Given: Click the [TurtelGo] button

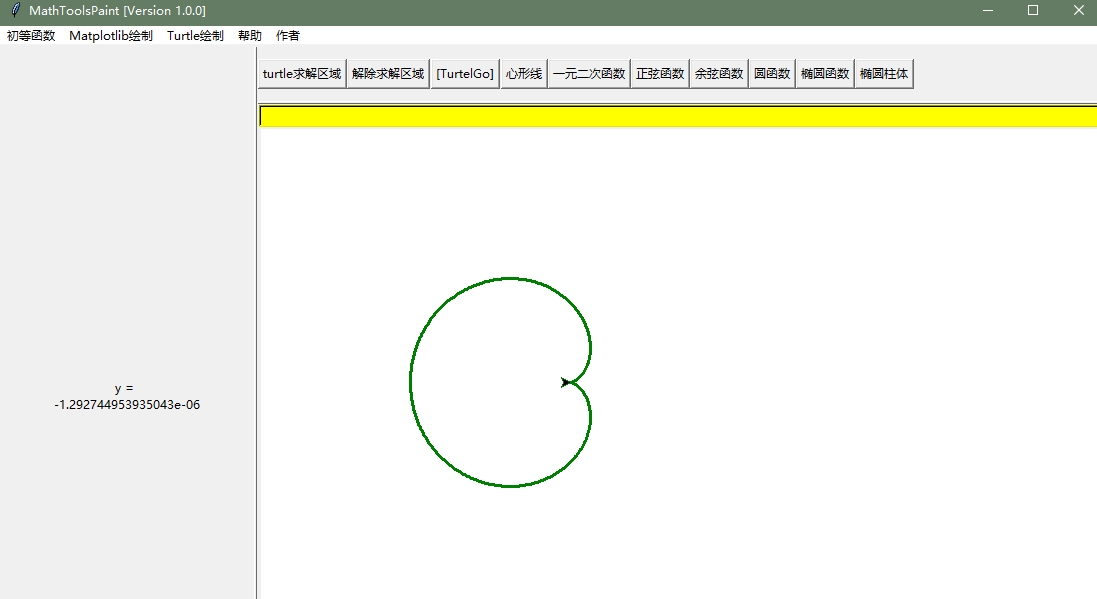Looking at the screenshot, I should pos(465,73).
